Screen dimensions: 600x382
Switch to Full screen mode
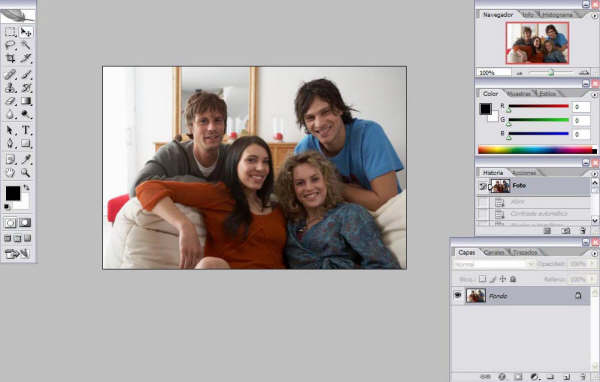click(x=28, y=238)
